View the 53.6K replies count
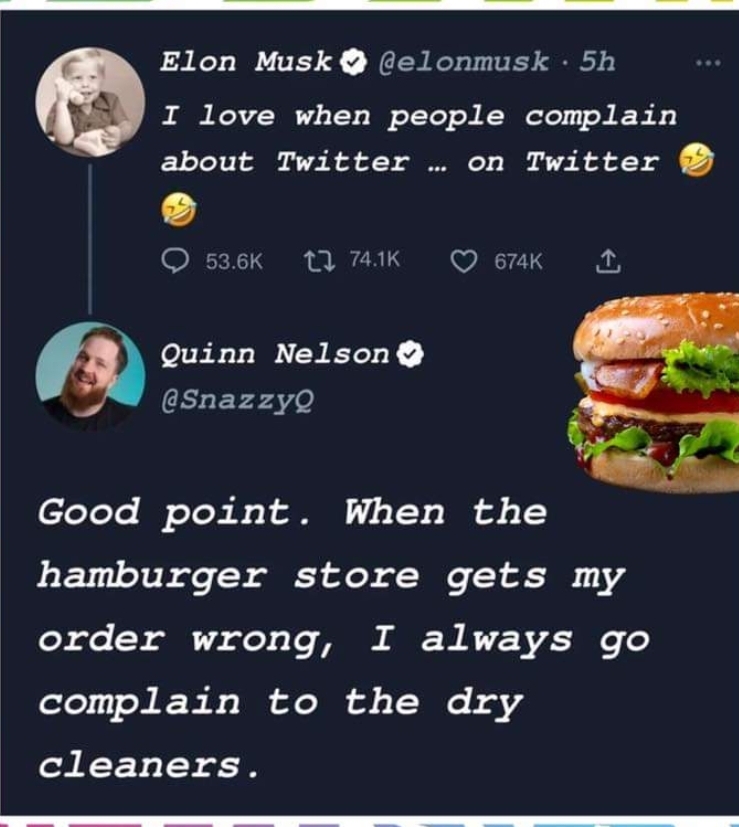 (x=234, y=262)
